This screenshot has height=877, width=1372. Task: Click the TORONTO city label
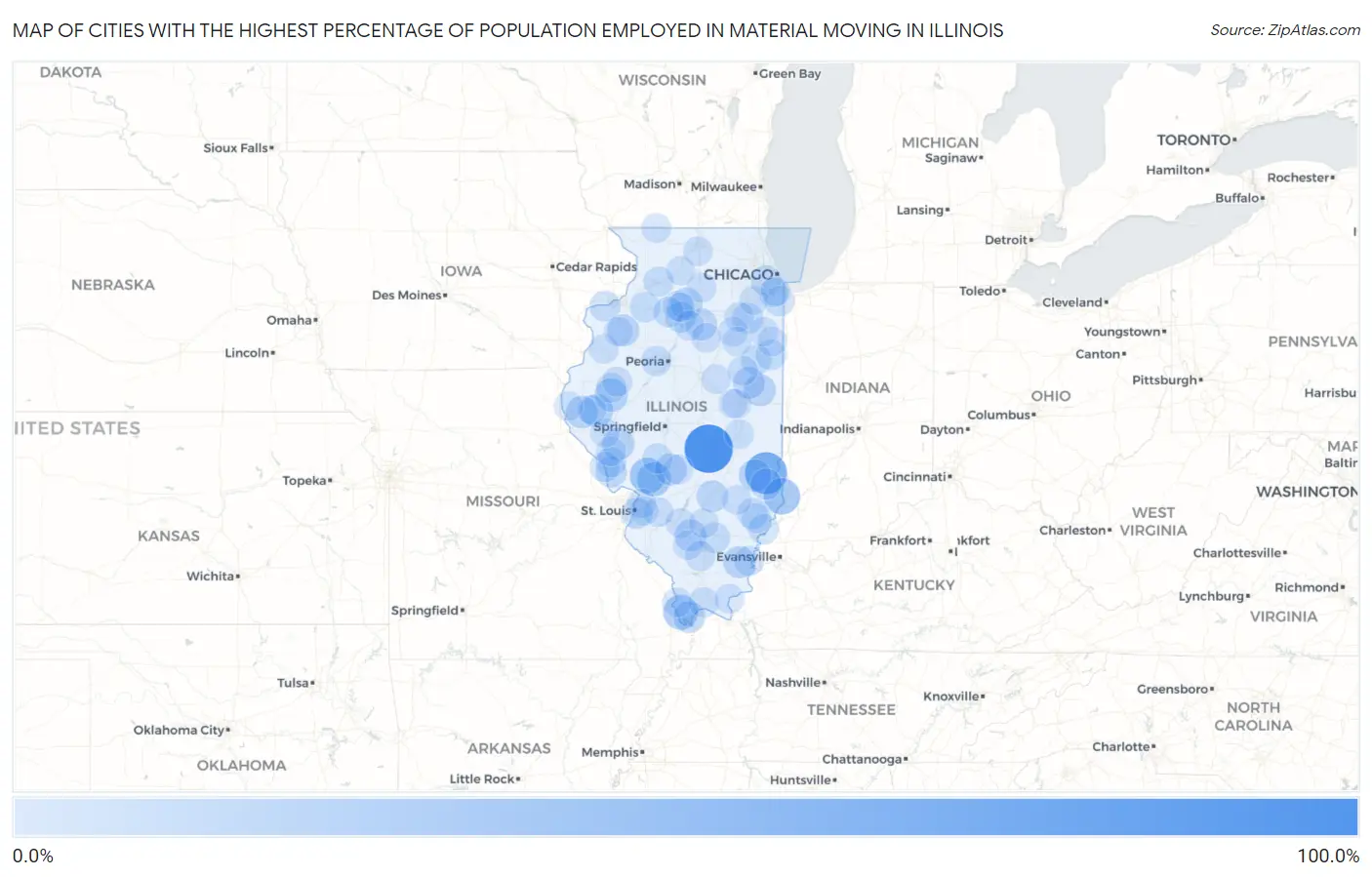1194,140
